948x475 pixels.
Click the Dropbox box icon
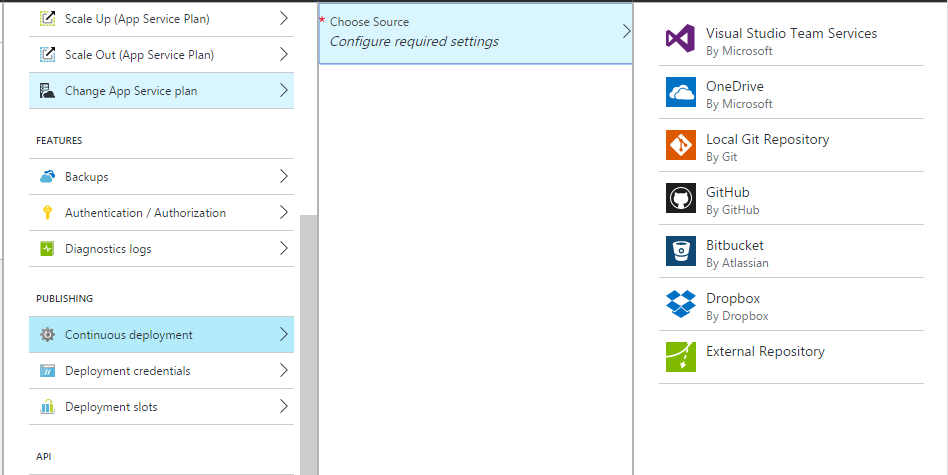click(681, 304)
